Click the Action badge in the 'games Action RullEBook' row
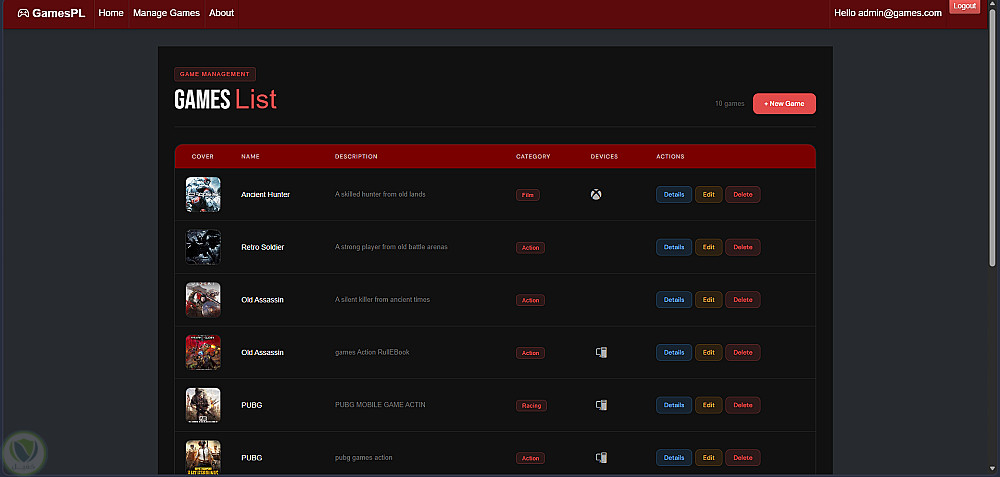The width and height of the screenshot is (1000, 477). 530,353
